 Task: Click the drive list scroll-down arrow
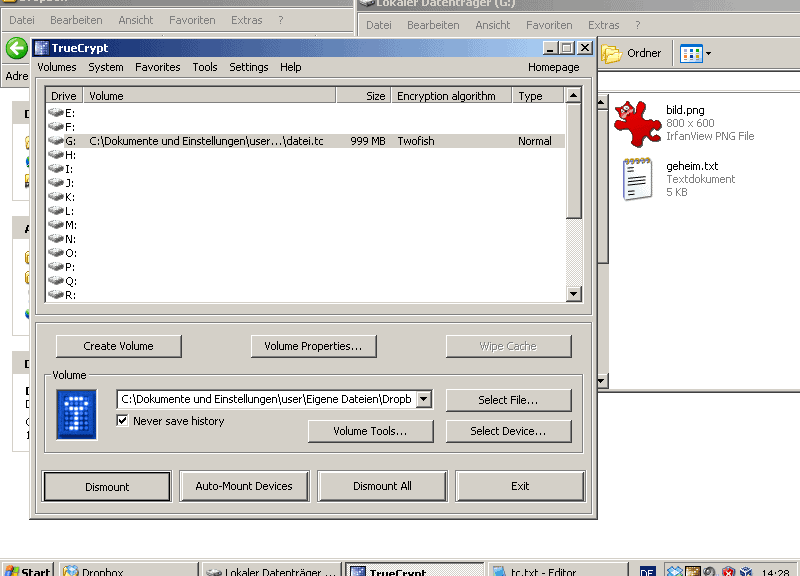click(x=574, y=294)
